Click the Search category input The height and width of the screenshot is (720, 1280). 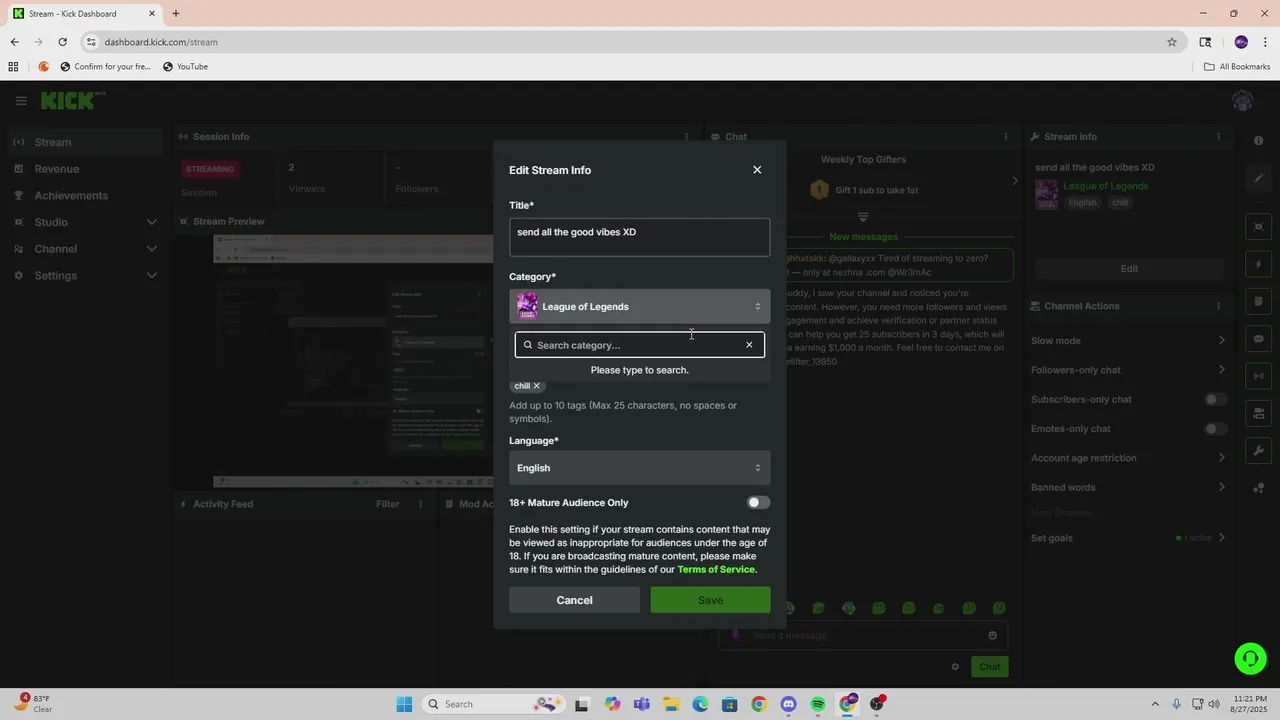(638, 345)
